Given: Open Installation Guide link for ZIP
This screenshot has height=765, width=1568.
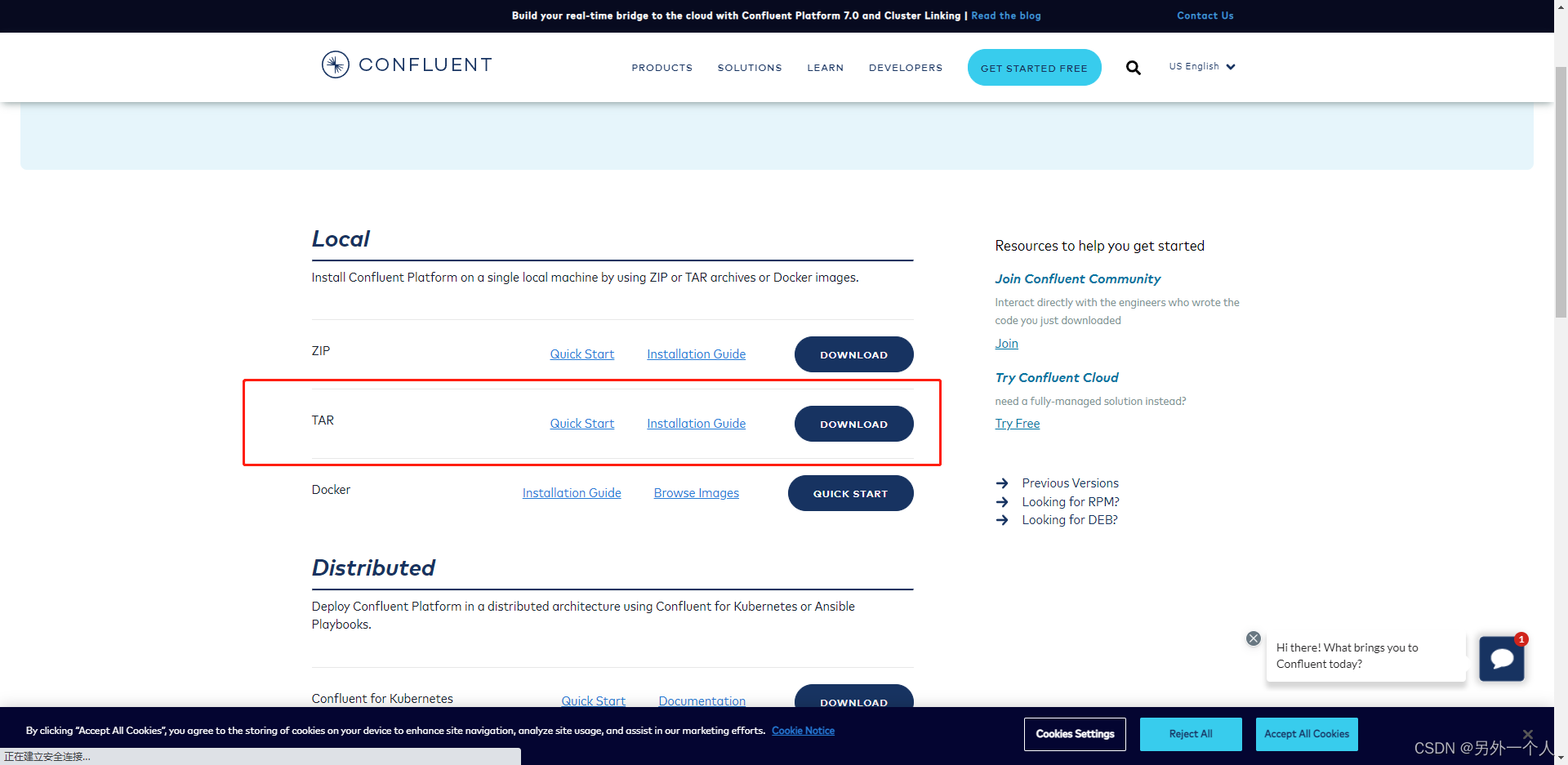Looking at the screenshot, I should (696, 354).
